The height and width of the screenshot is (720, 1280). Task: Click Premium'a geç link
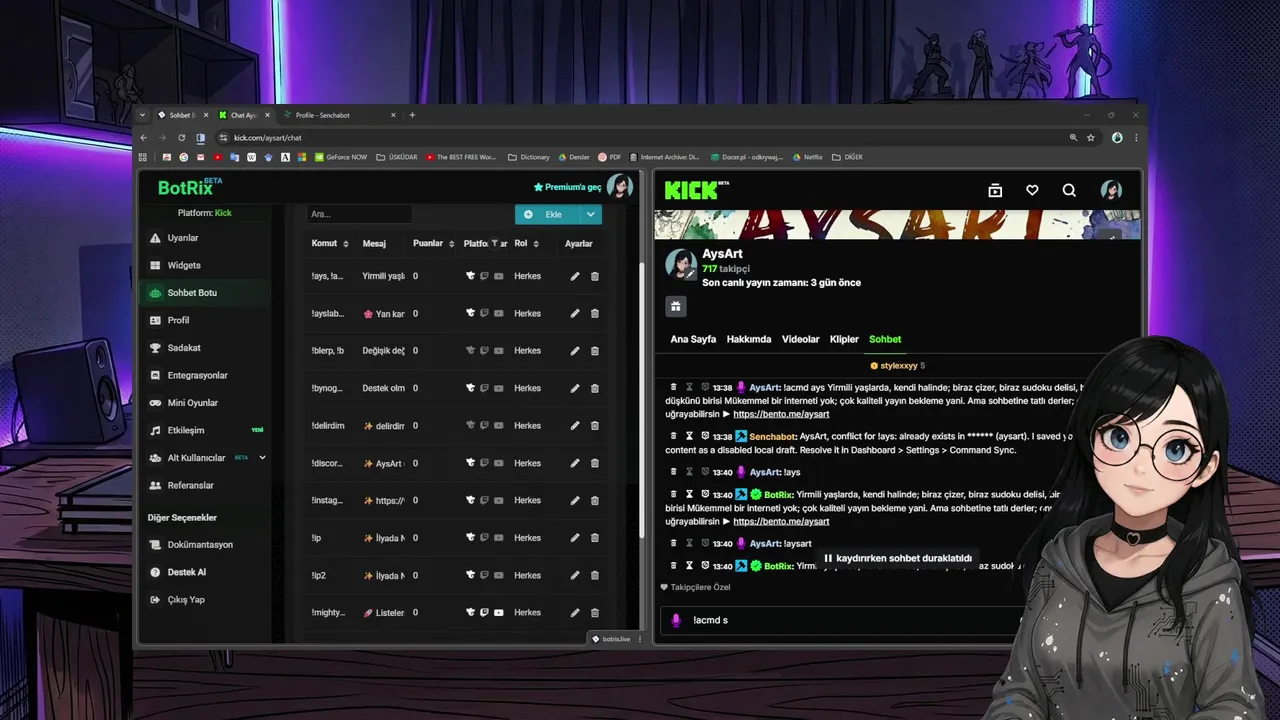tap(567, 187)
